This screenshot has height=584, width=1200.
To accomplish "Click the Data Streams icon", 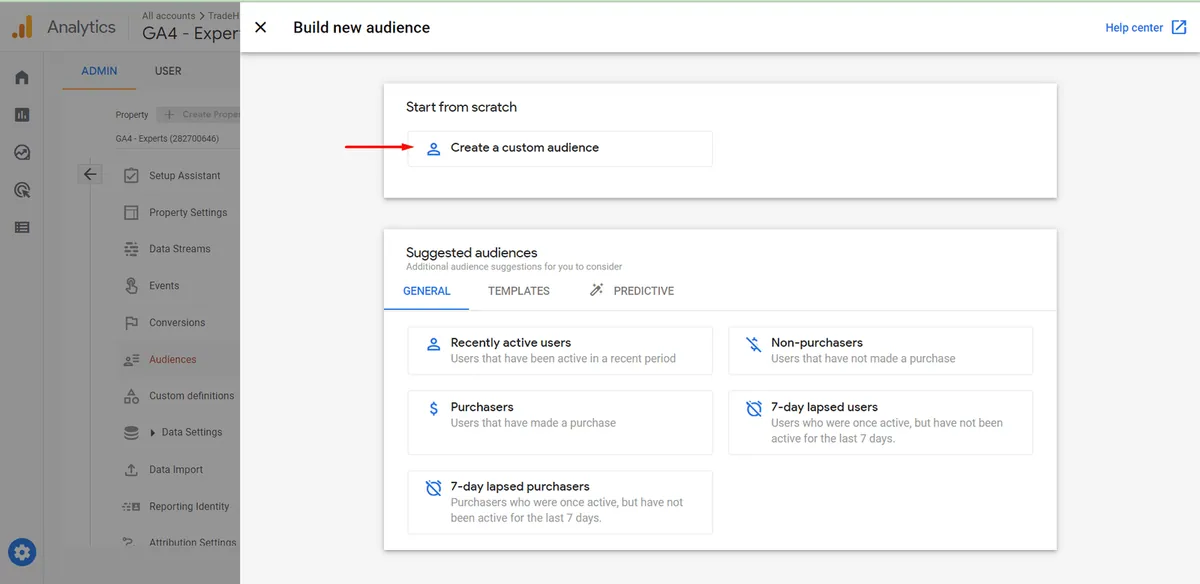I will point(131,249).
